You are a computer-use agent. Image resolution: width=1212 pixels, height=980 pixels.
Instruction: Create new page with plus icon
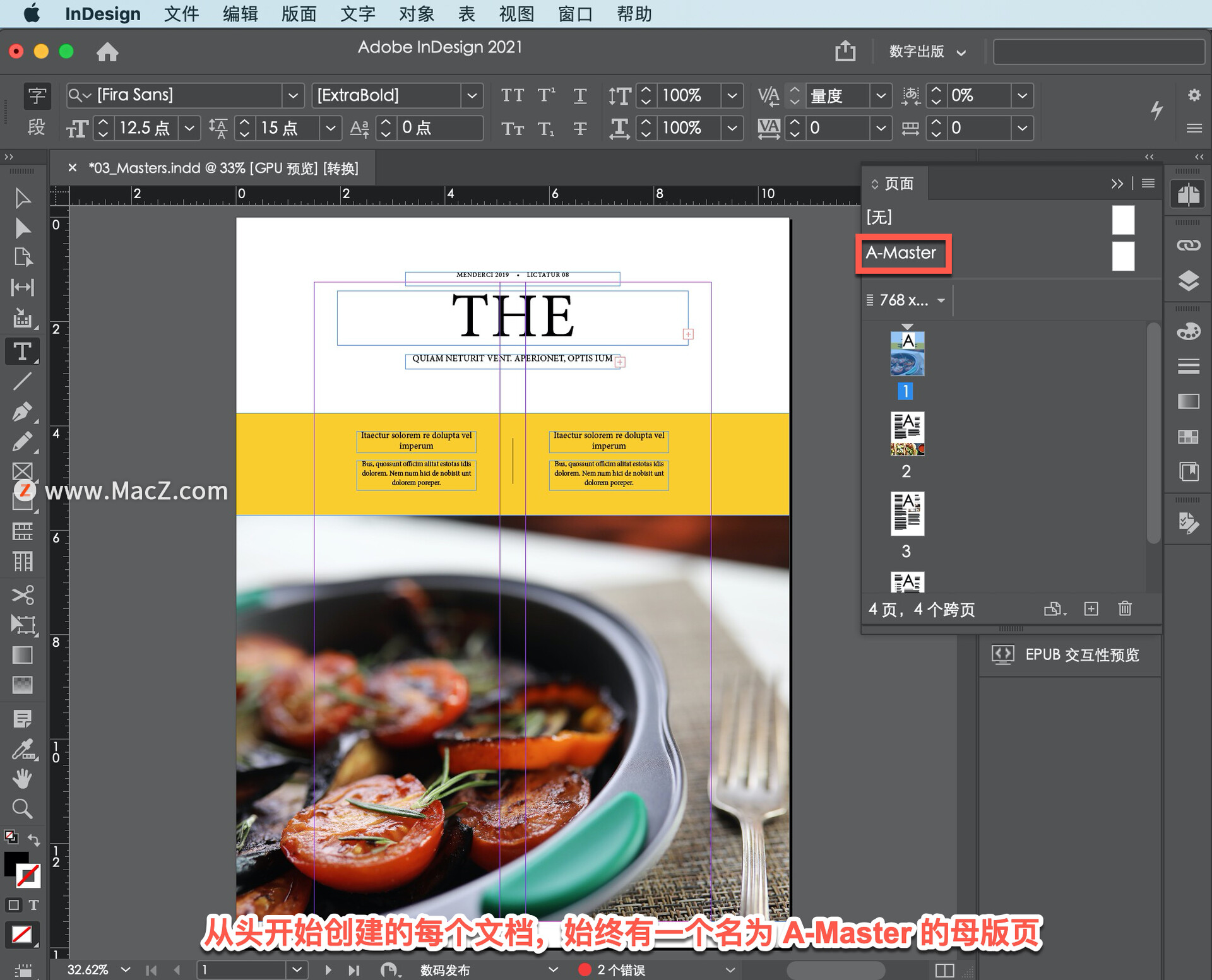tap(1091, 609)
